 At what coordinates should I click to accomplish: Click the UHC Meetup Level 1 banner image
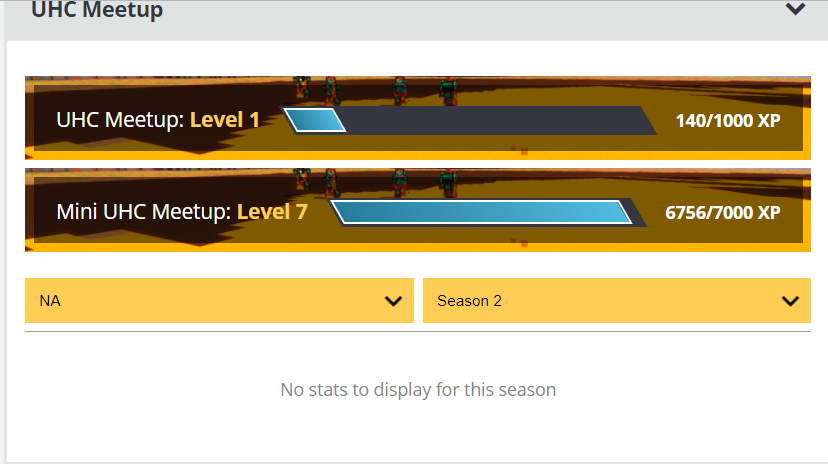click(x=418, y=118)
